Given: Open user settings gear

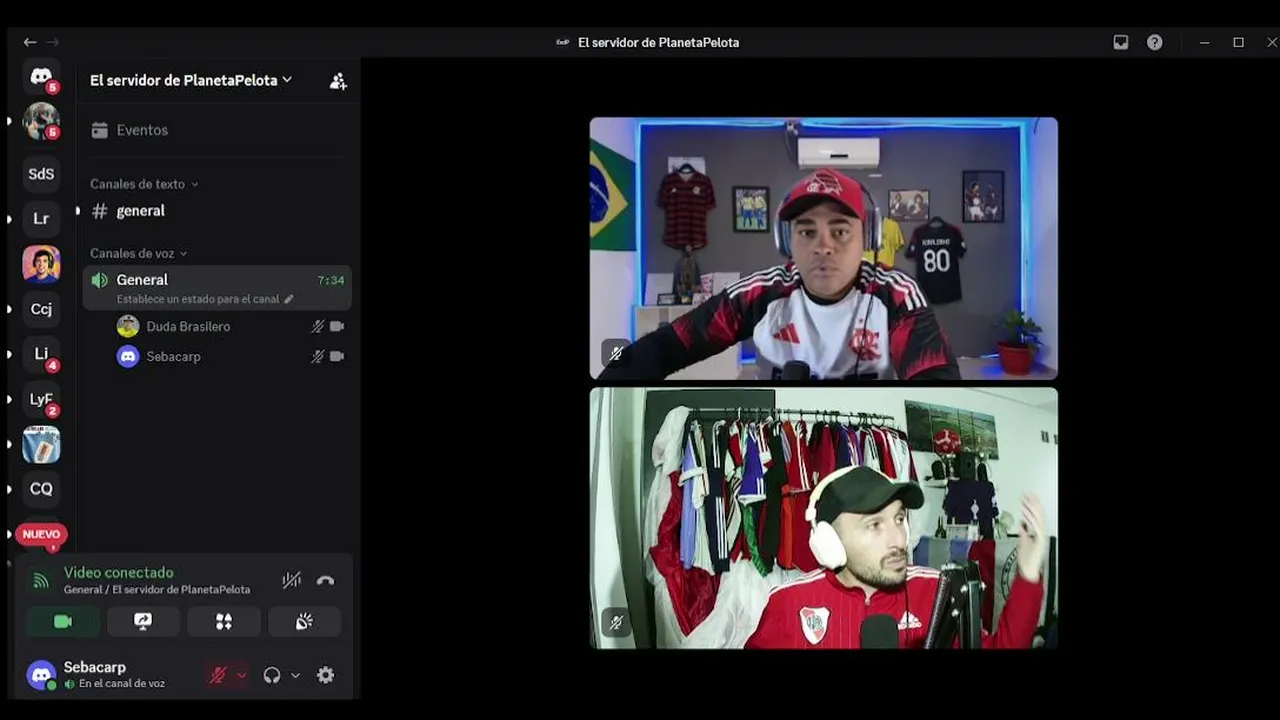Looking at the screenshot, I should click(325, 675).
